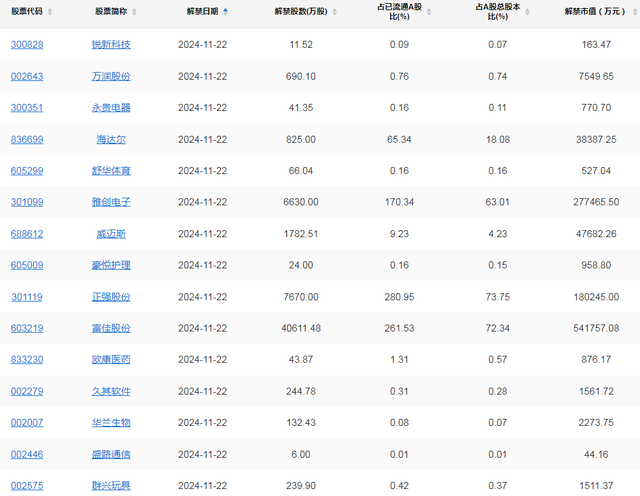
Task: Select market value 541757.08 cell
Action: tap(596, 328)
